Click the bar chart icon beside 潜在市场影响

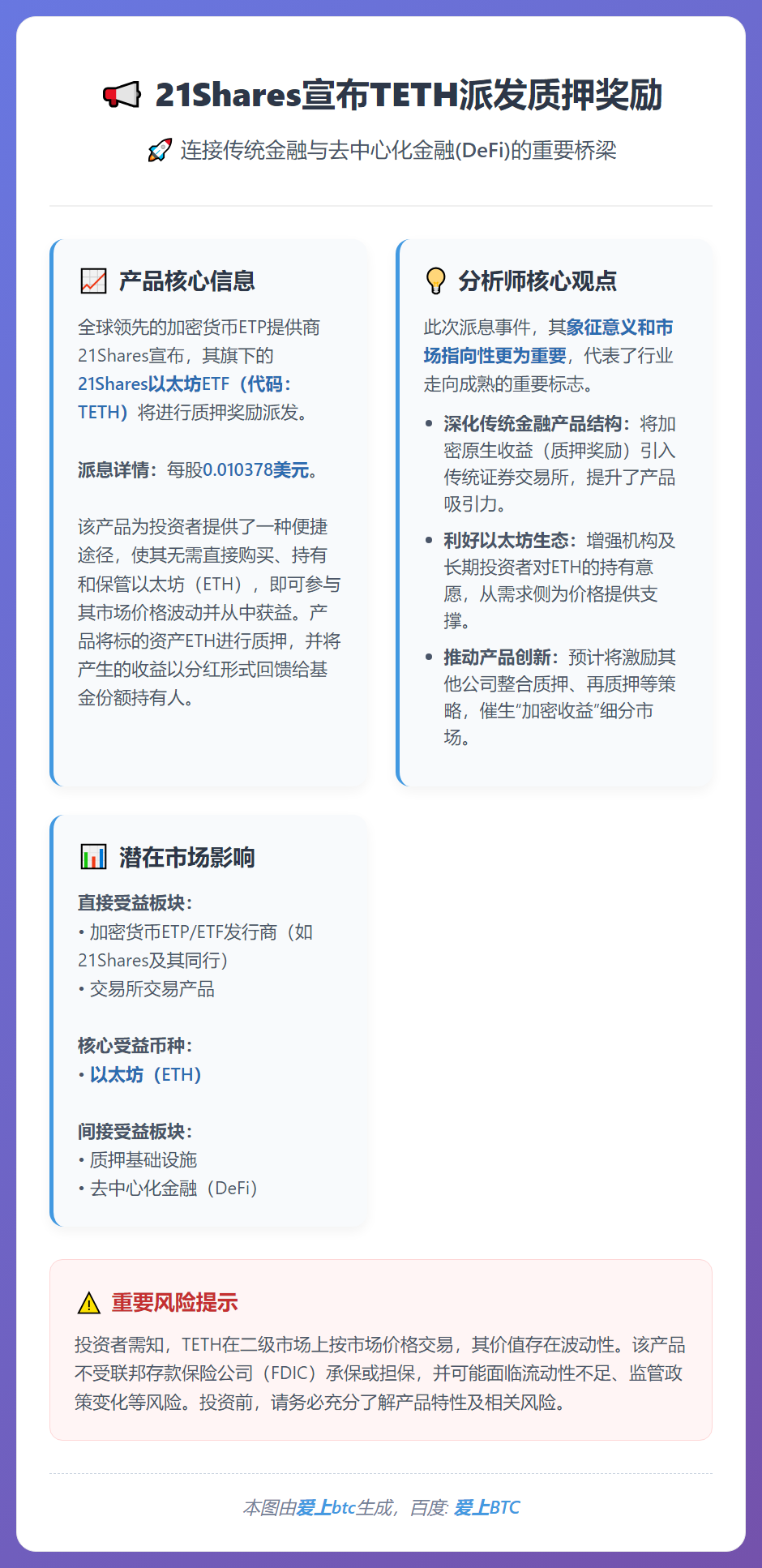click(94, 857)
